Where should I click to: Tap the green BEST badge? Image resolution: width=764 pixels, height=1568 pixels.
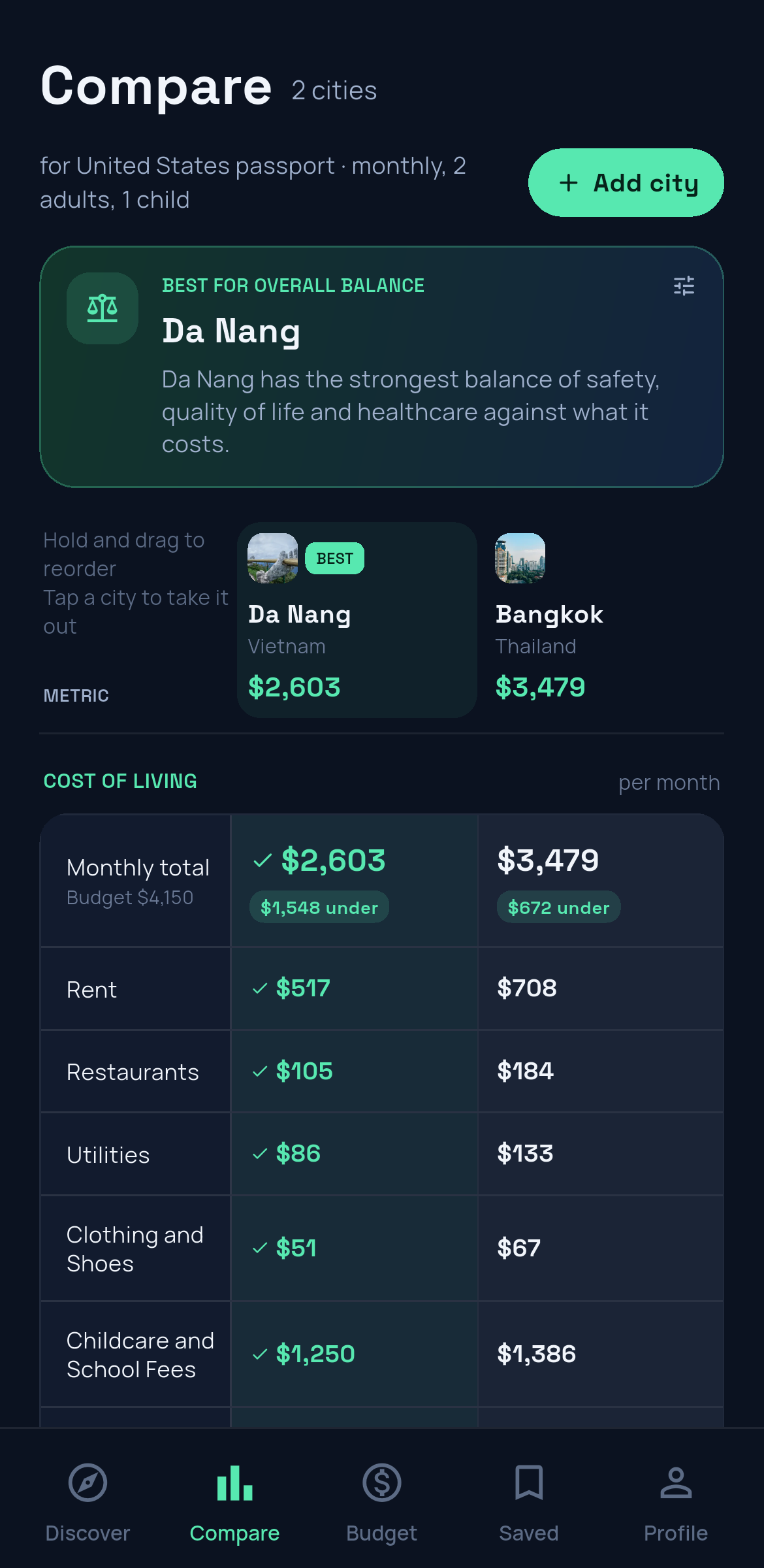click(x=334, y=559)
